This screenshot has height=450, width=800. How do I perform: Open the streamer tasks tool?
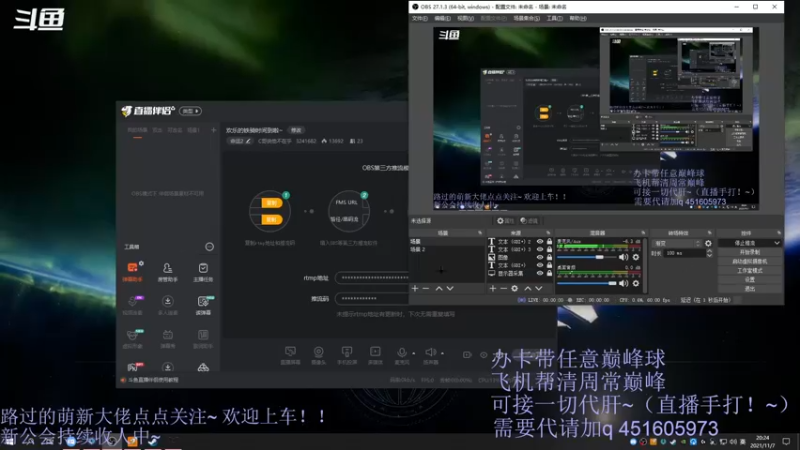tap(203, 271)
